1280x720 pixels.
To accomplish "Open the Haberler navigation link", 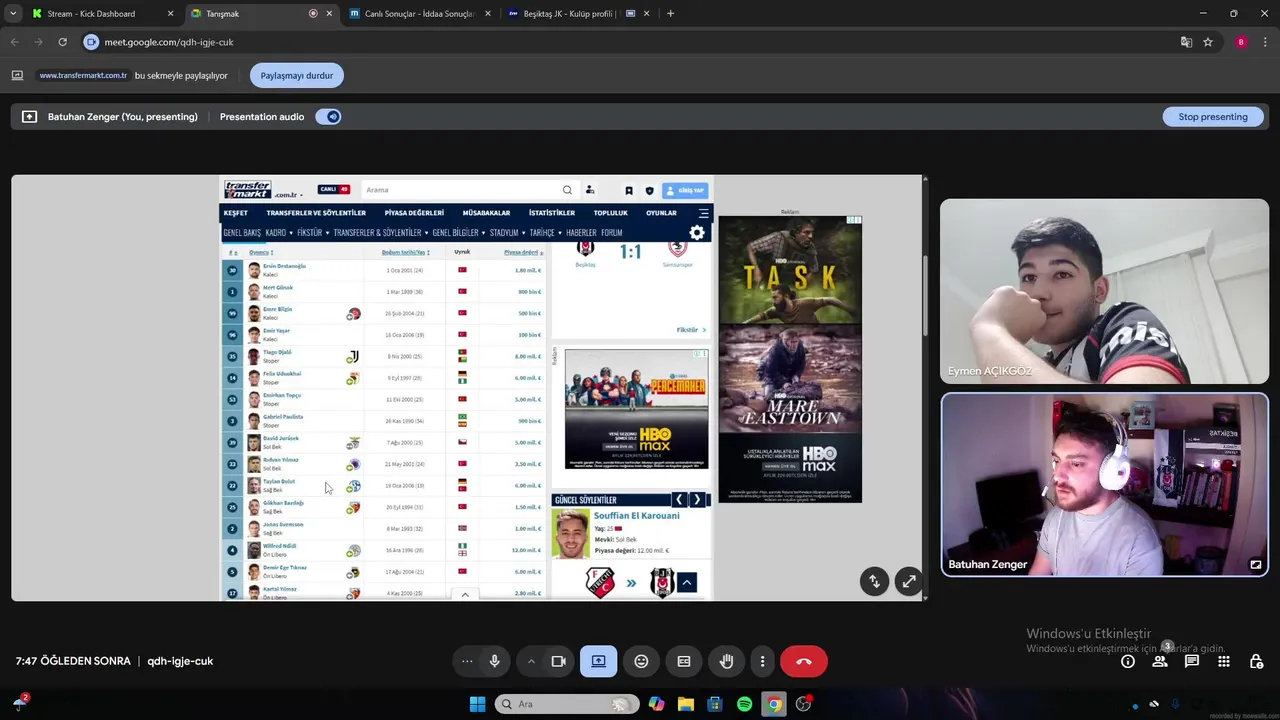I will coord(581,233).
